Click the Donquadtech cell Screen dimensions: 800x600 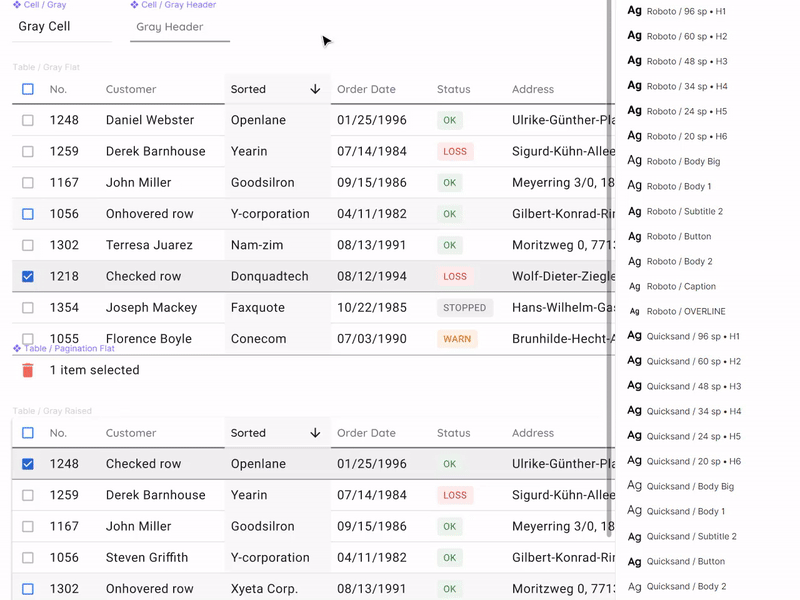click(x=269, y=277)
